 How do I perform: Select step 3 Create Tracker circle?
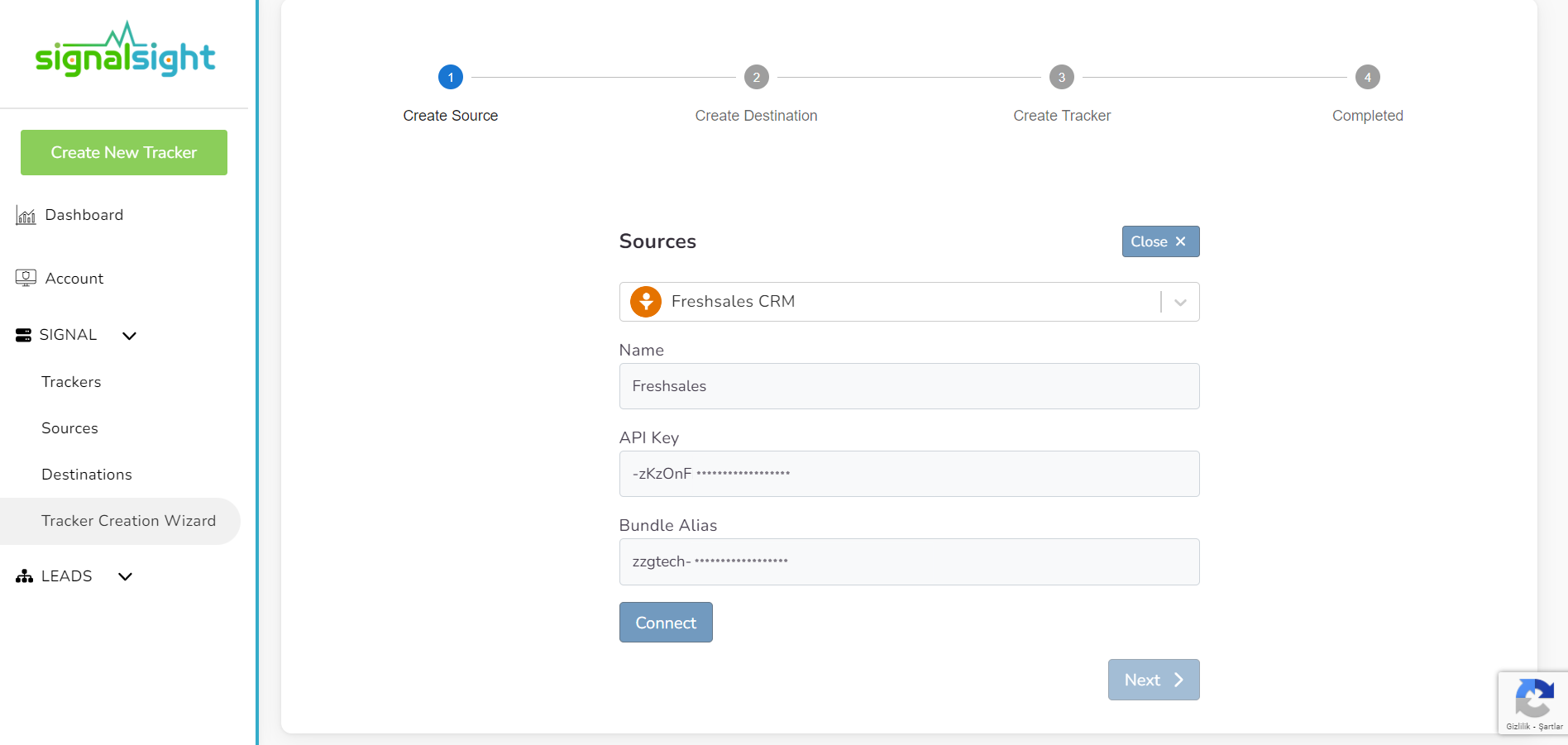[x=1062, y=77]
